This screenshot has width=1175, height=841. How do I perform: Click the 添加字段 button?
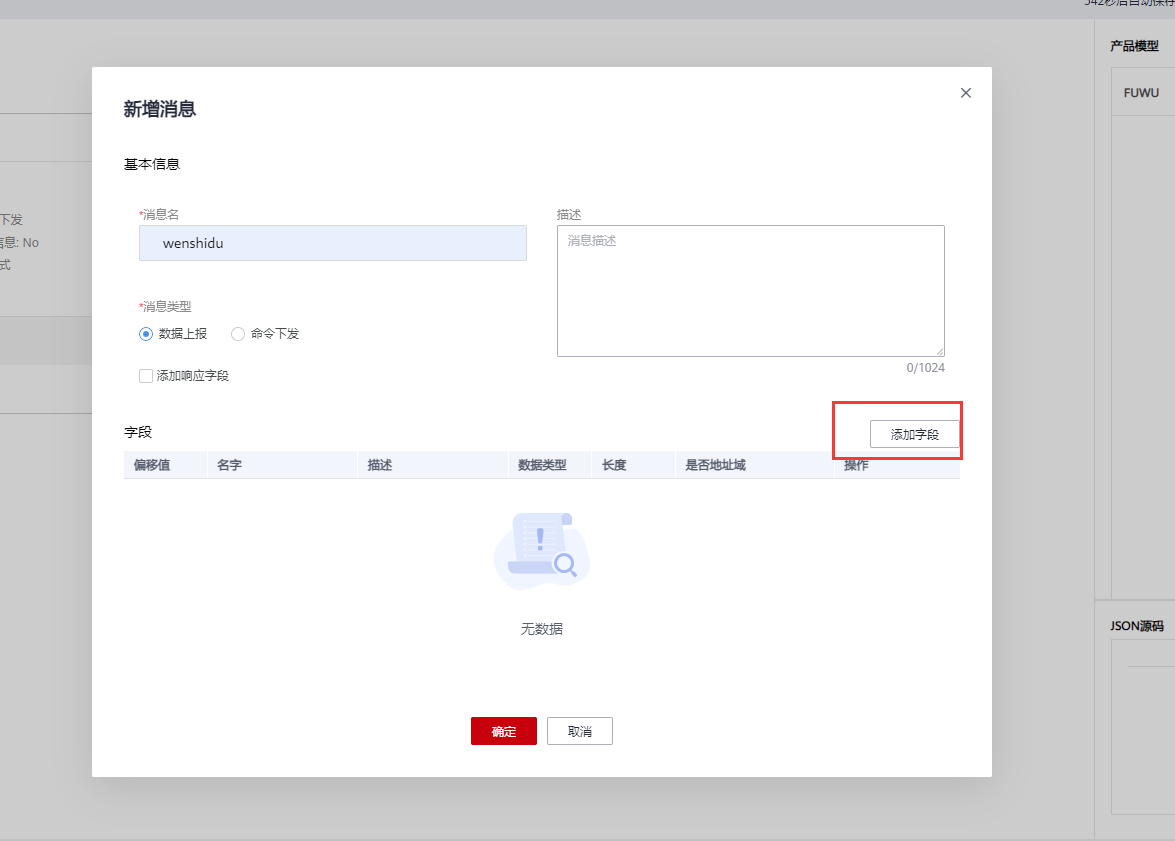pyautogui.click(x=914, y=434)
